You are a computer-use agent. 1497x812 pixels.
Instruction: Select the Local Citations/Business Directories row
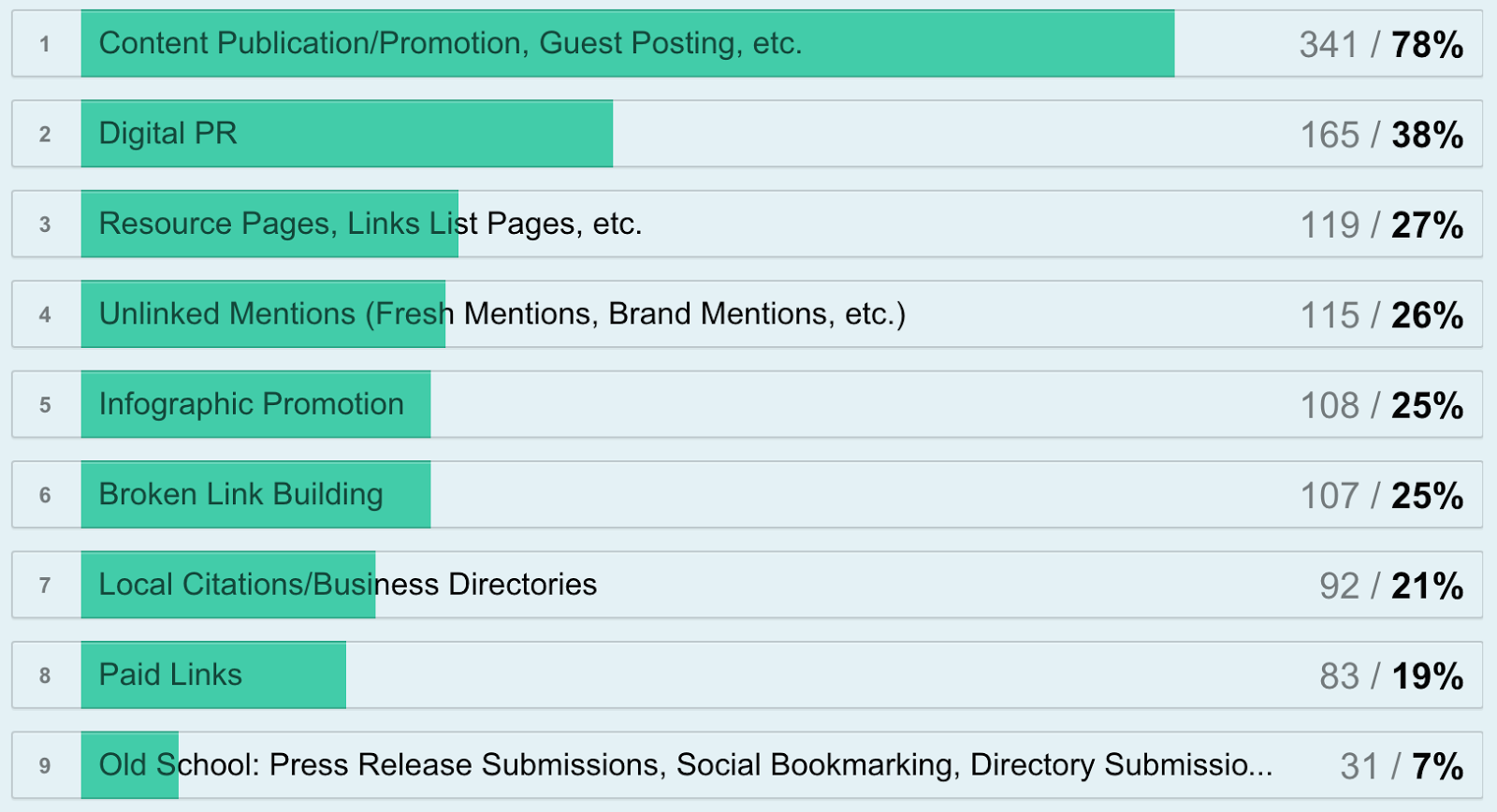pos(747,585)
